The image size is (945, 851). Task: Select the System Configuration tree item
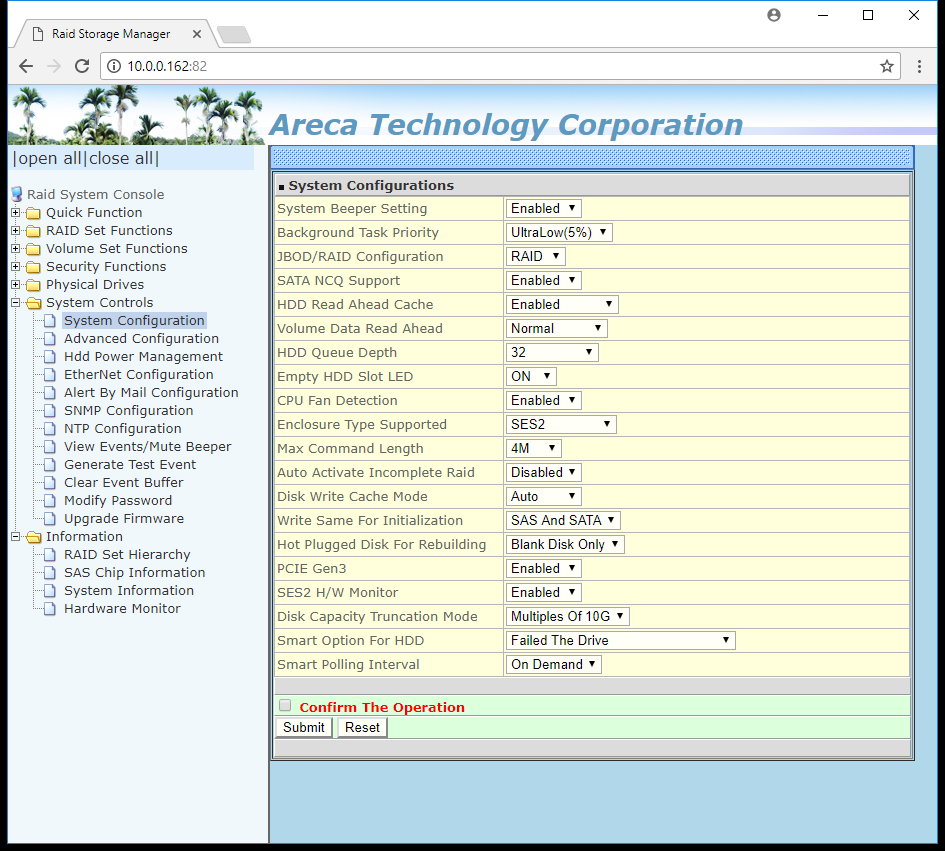coord(134,321)
